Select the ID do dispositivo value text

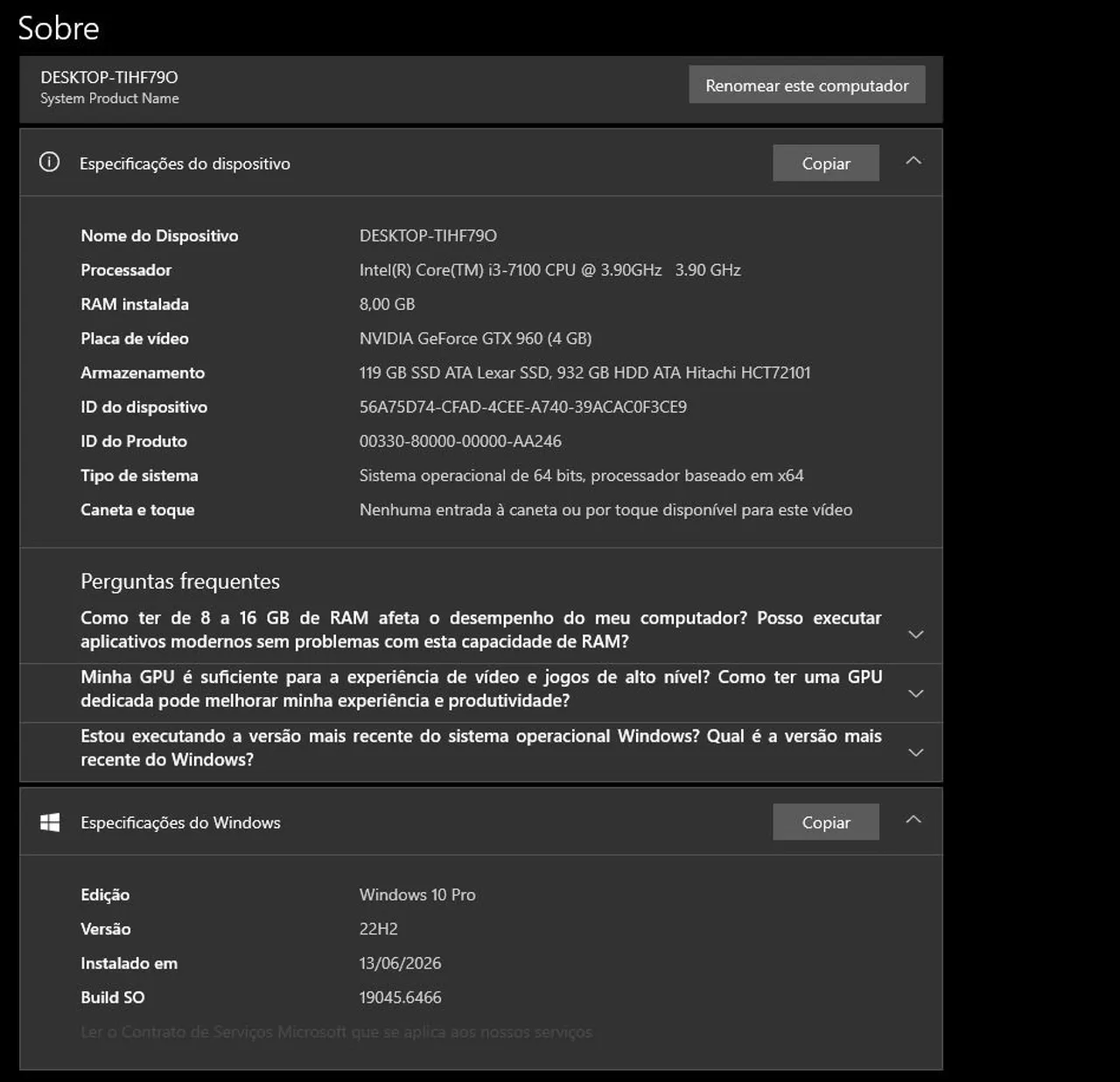[x=523, y=407]
